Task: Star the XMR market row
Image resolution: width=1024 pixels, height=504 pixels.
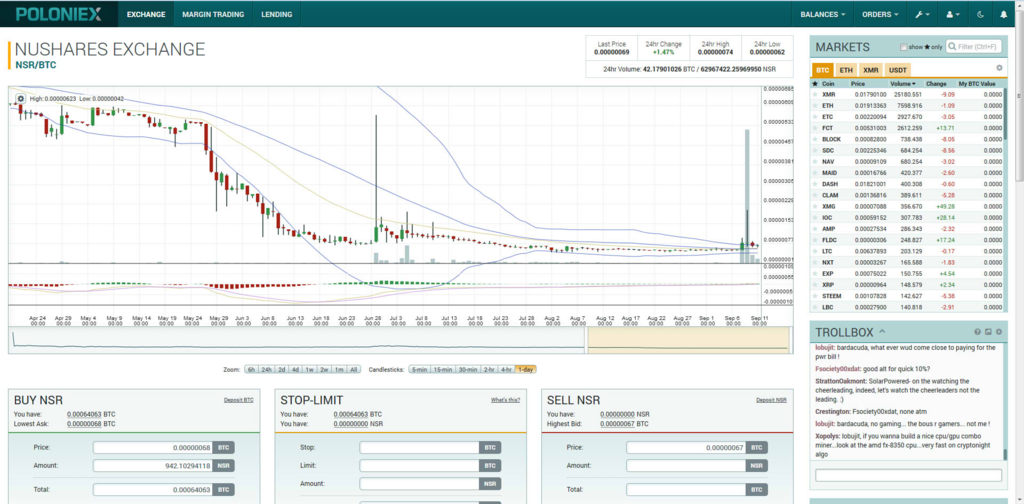Action: pyautogui.click(x=814, y=95)
